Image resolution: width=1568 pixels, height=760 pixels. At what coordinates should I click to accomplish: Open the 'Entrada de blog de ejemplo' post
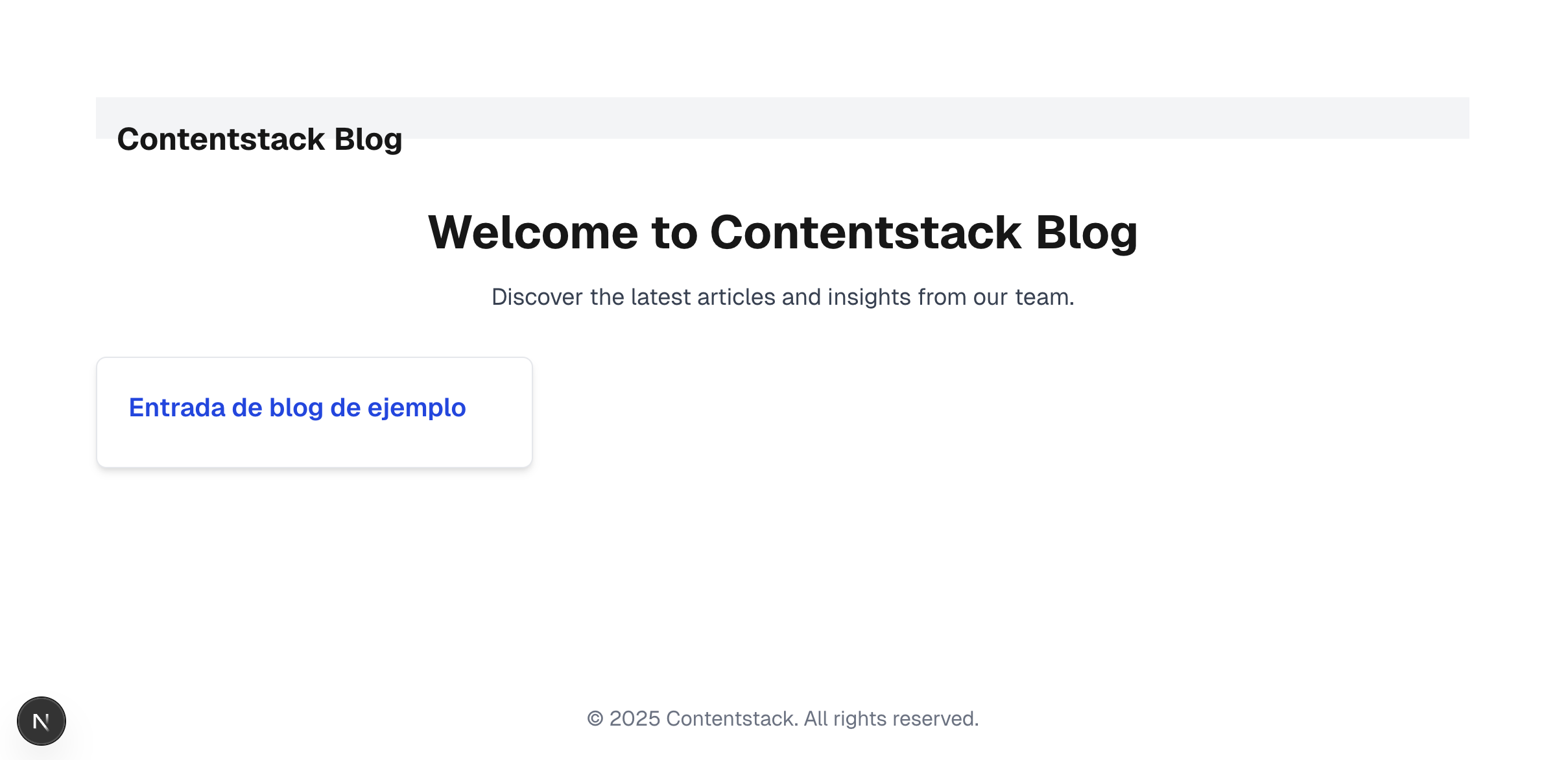pyautogui.click(x=297, y=408)
